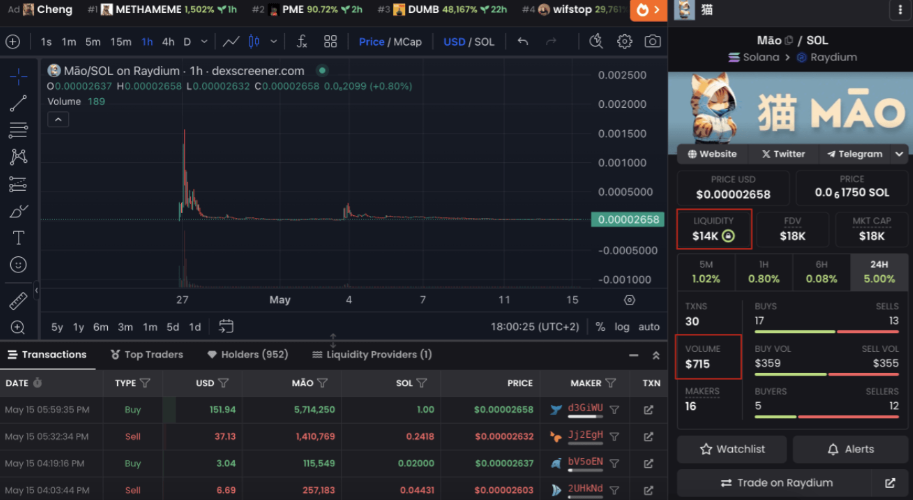Select the 5M stats tab
Screen dimensions: 913x500
click(706, 272)
